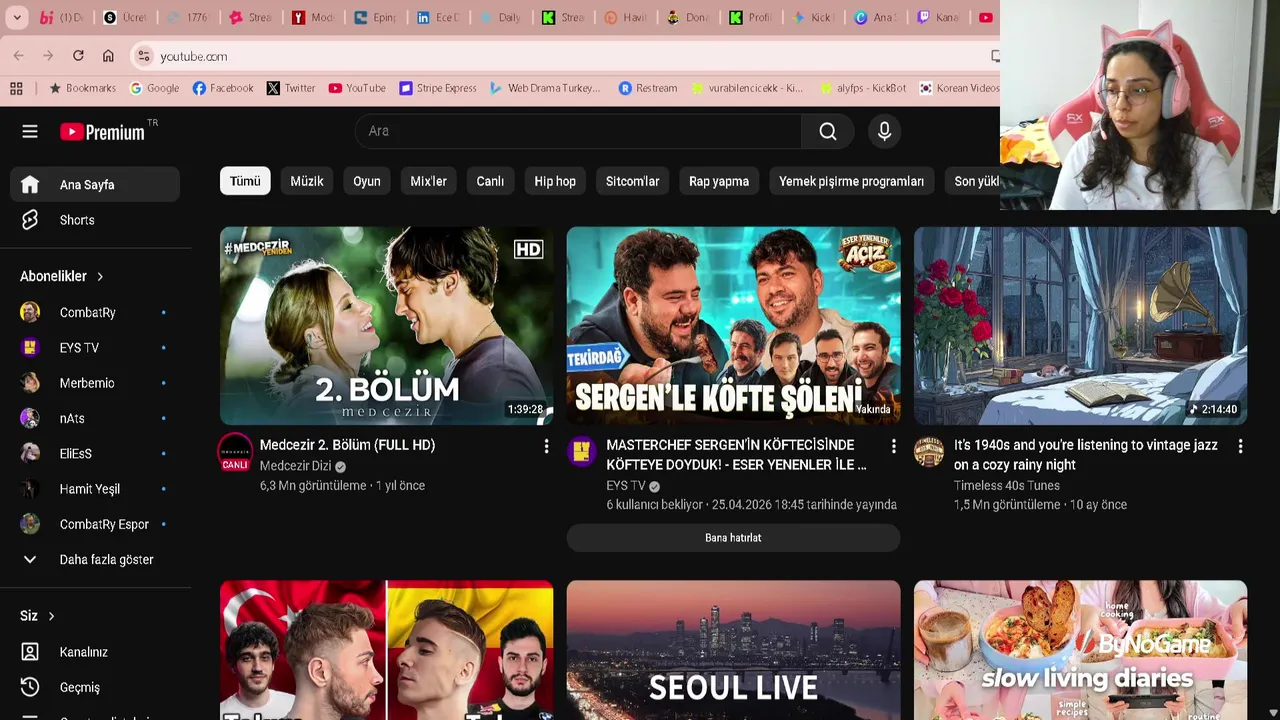1280x720 pixels.
Task: Open Sergen'le Köfte Şöleni thumbnail
Action: click(733, 325)
